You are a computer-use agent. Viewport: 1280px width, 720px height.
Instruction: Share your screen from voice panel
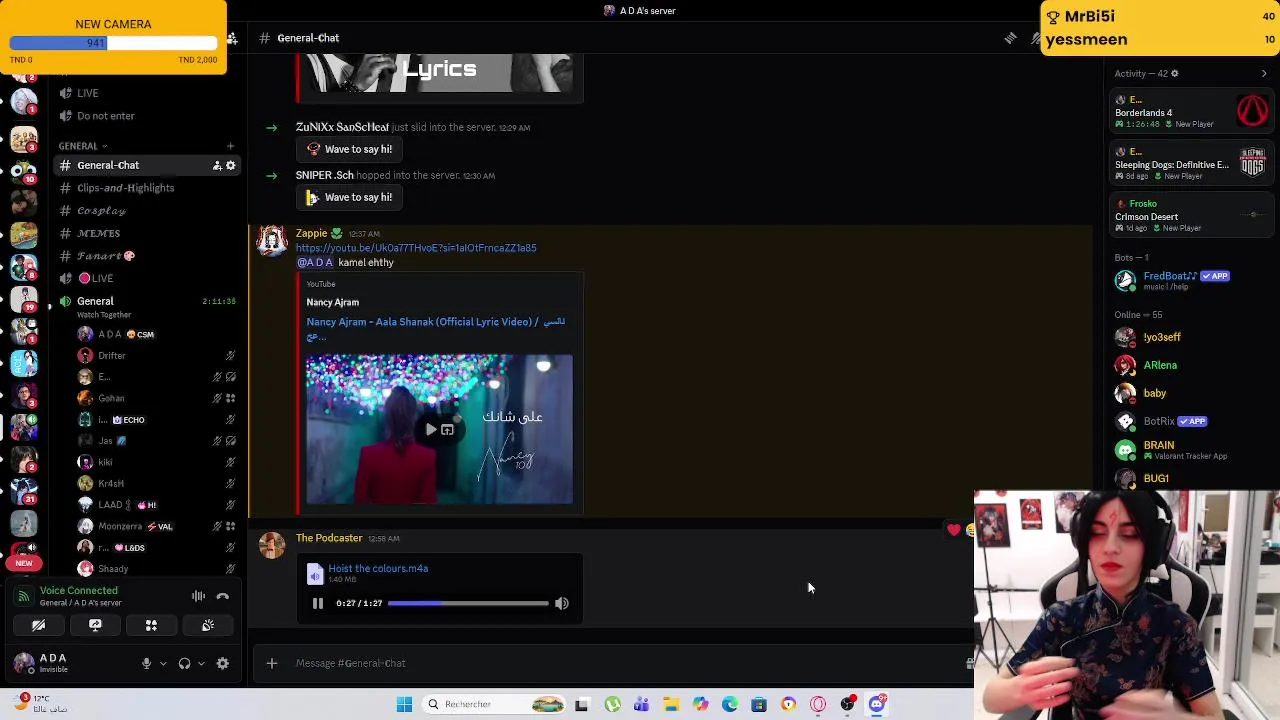95,625
